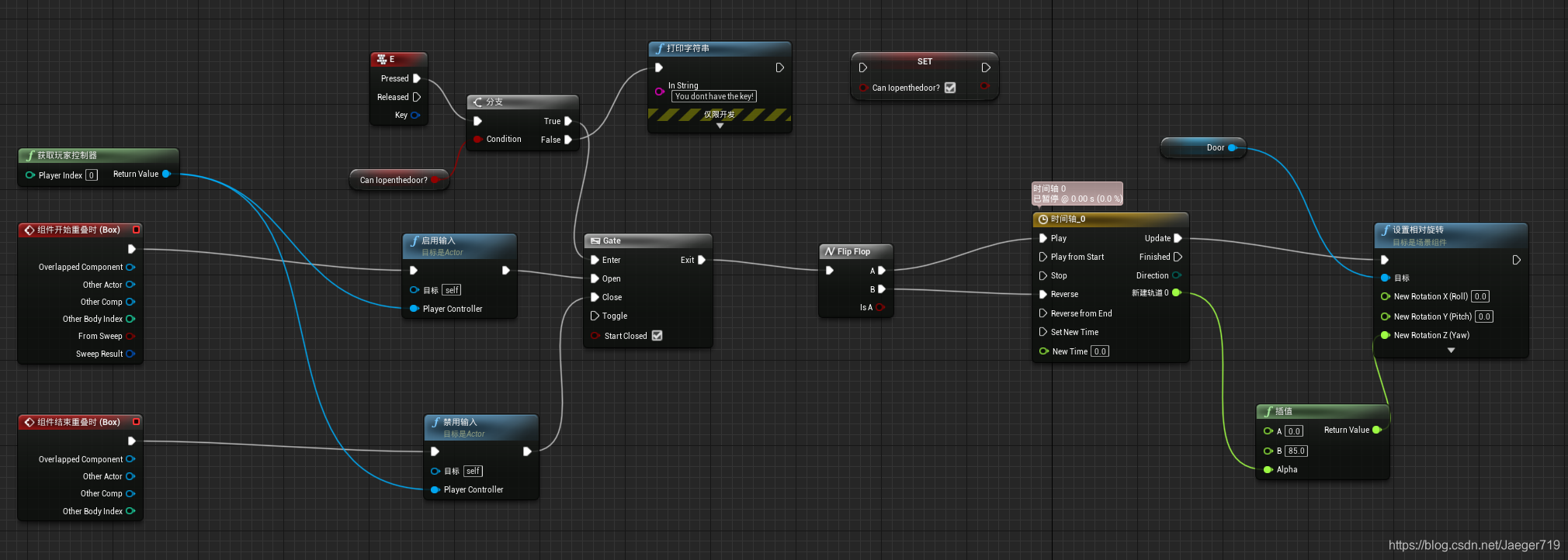Click the Gate Close exec pin
The height and width of the screenshot is (560, 1568).
(x=595, y=297)
